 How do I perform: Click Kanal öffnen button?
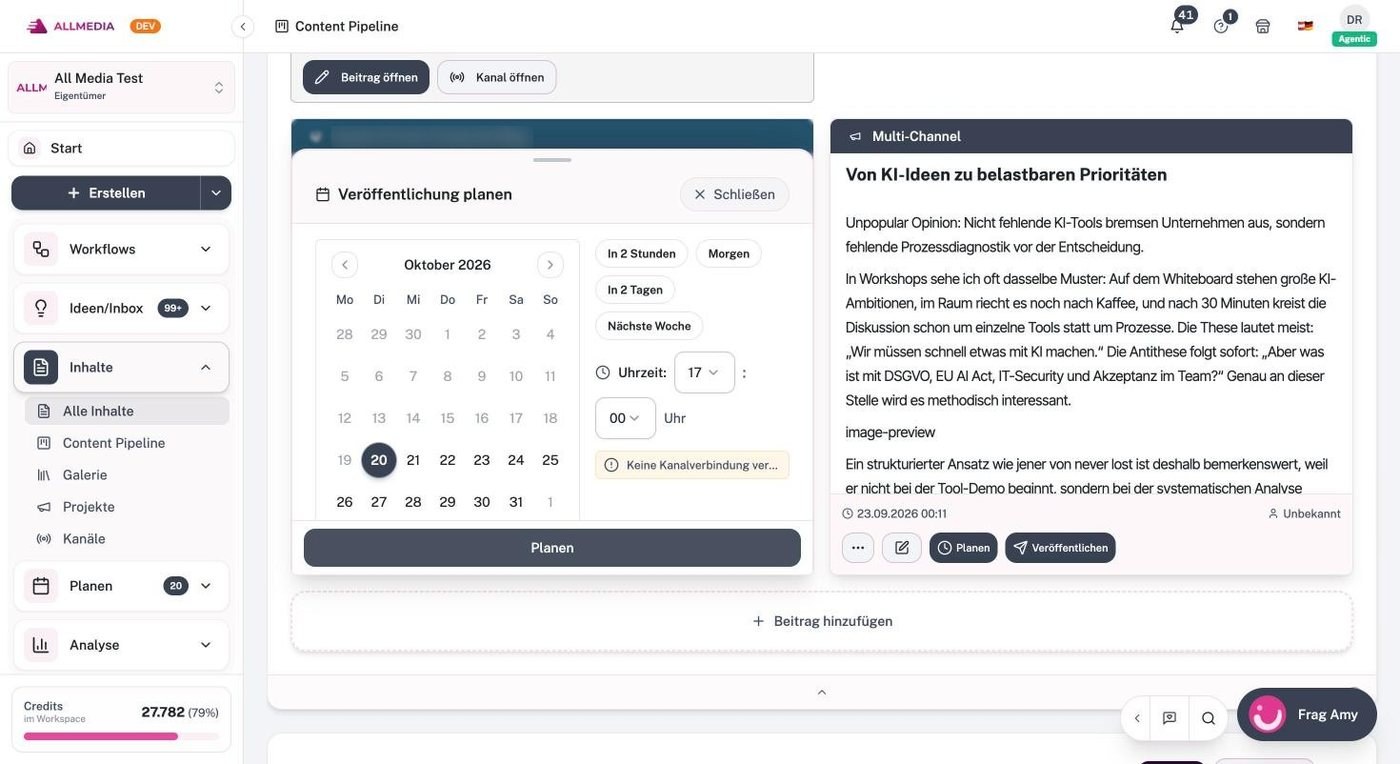tap(497, 77)
